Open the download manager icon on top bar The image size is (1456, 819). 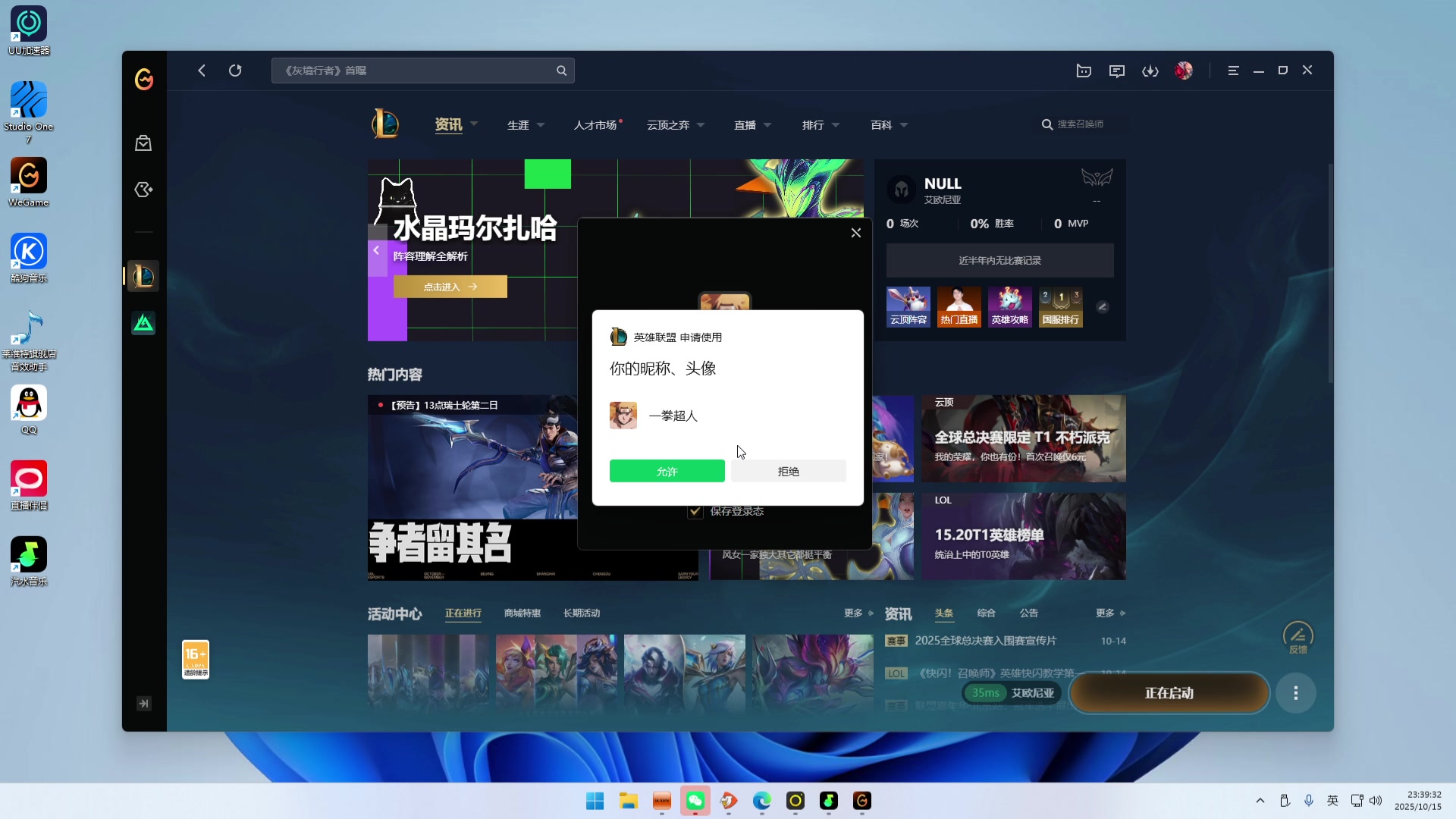tap(1150, 70)
